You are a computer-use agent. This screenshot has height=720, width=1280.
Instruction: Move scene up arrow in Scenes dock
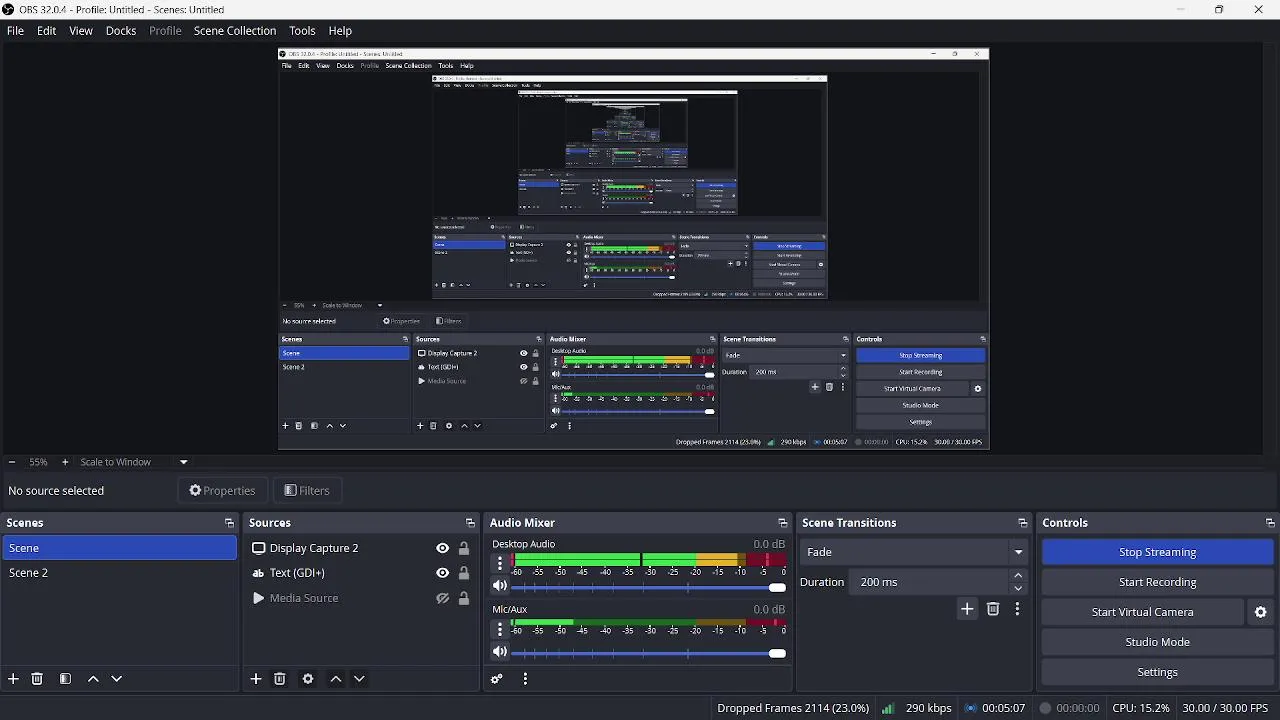[x=93, y=679]
